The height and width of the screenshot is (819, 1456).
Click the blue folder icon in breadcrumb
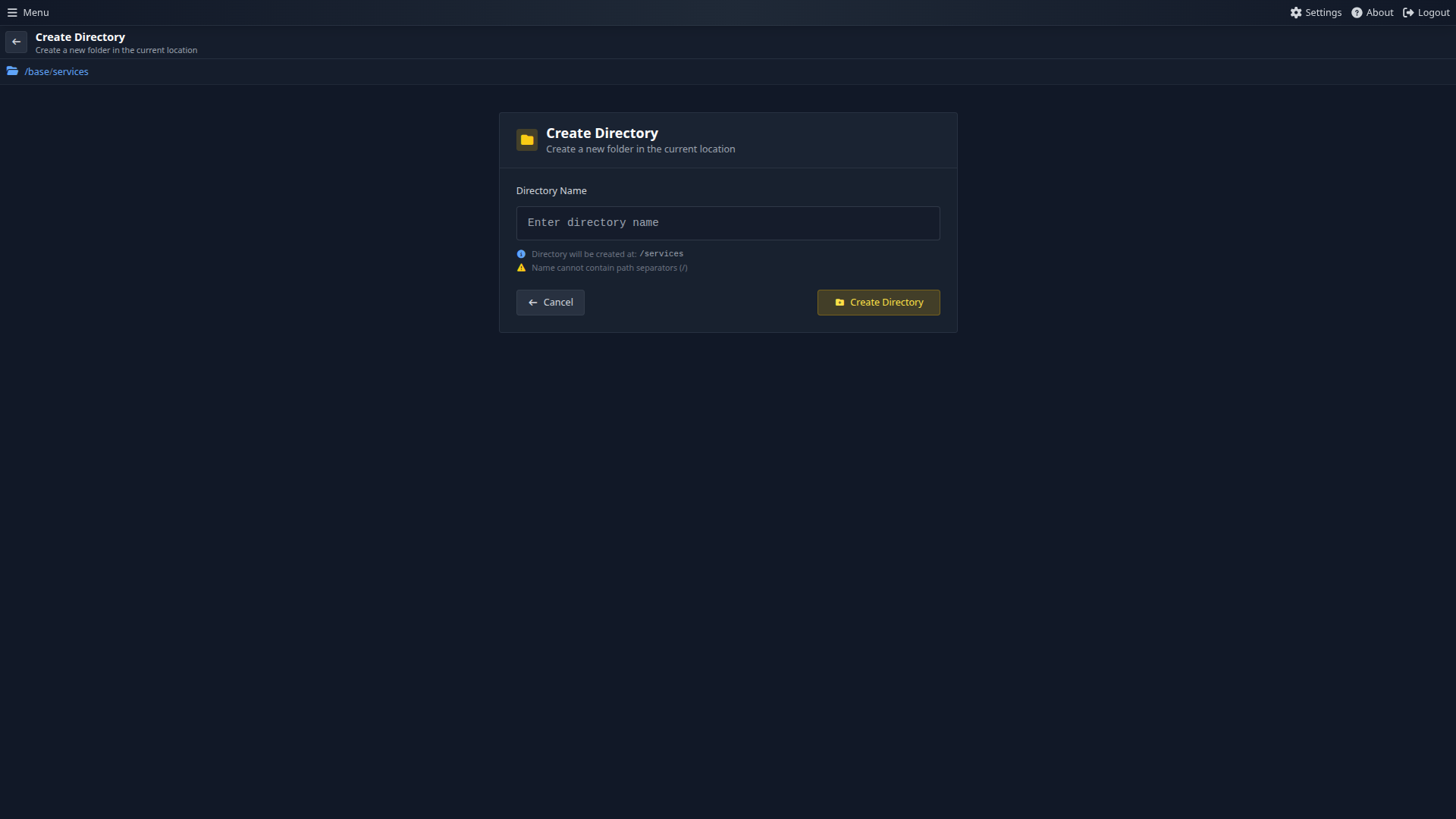[12, 71]
